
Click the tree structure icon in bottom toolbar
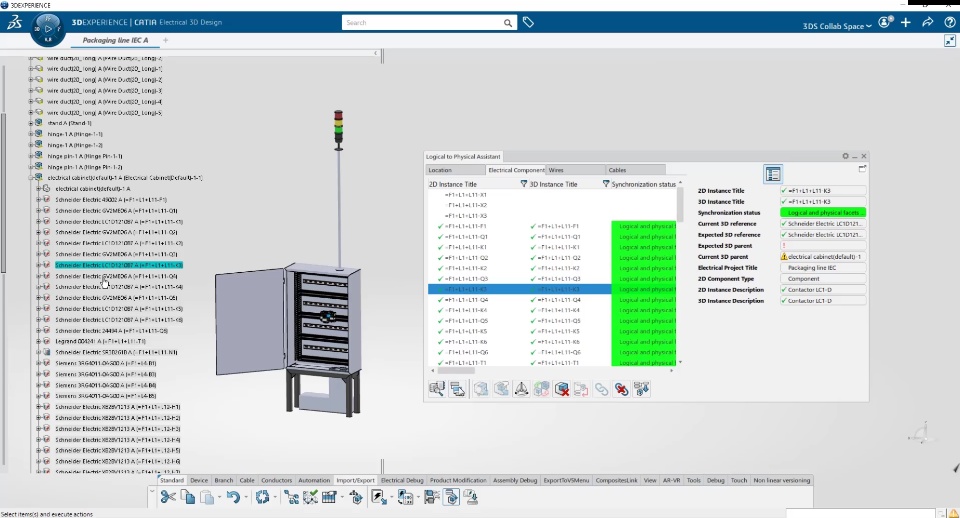click(x=291, y=497)
